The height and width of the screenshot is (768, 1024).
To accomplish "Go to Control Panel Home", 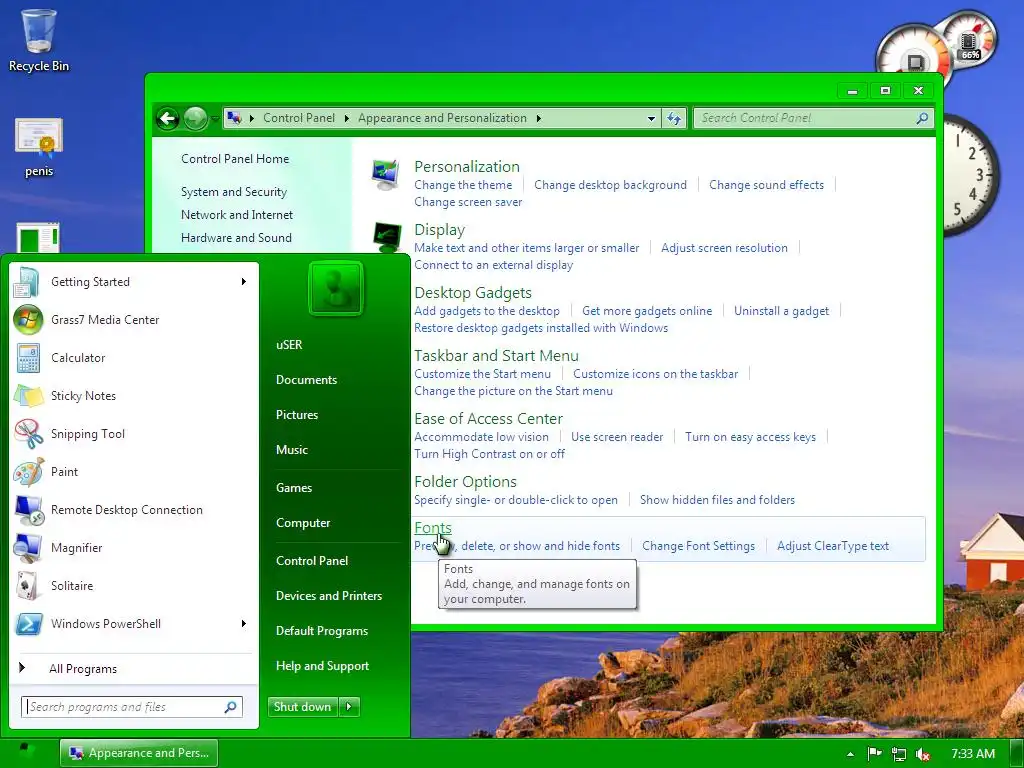I will (235, 159).
